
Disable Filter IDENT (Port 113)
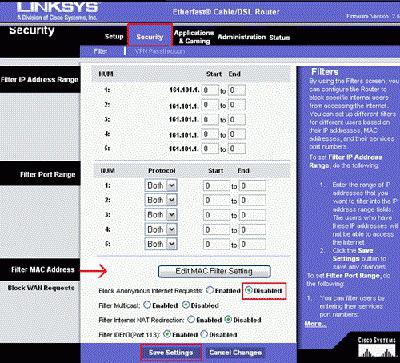[x=204, y=334]
